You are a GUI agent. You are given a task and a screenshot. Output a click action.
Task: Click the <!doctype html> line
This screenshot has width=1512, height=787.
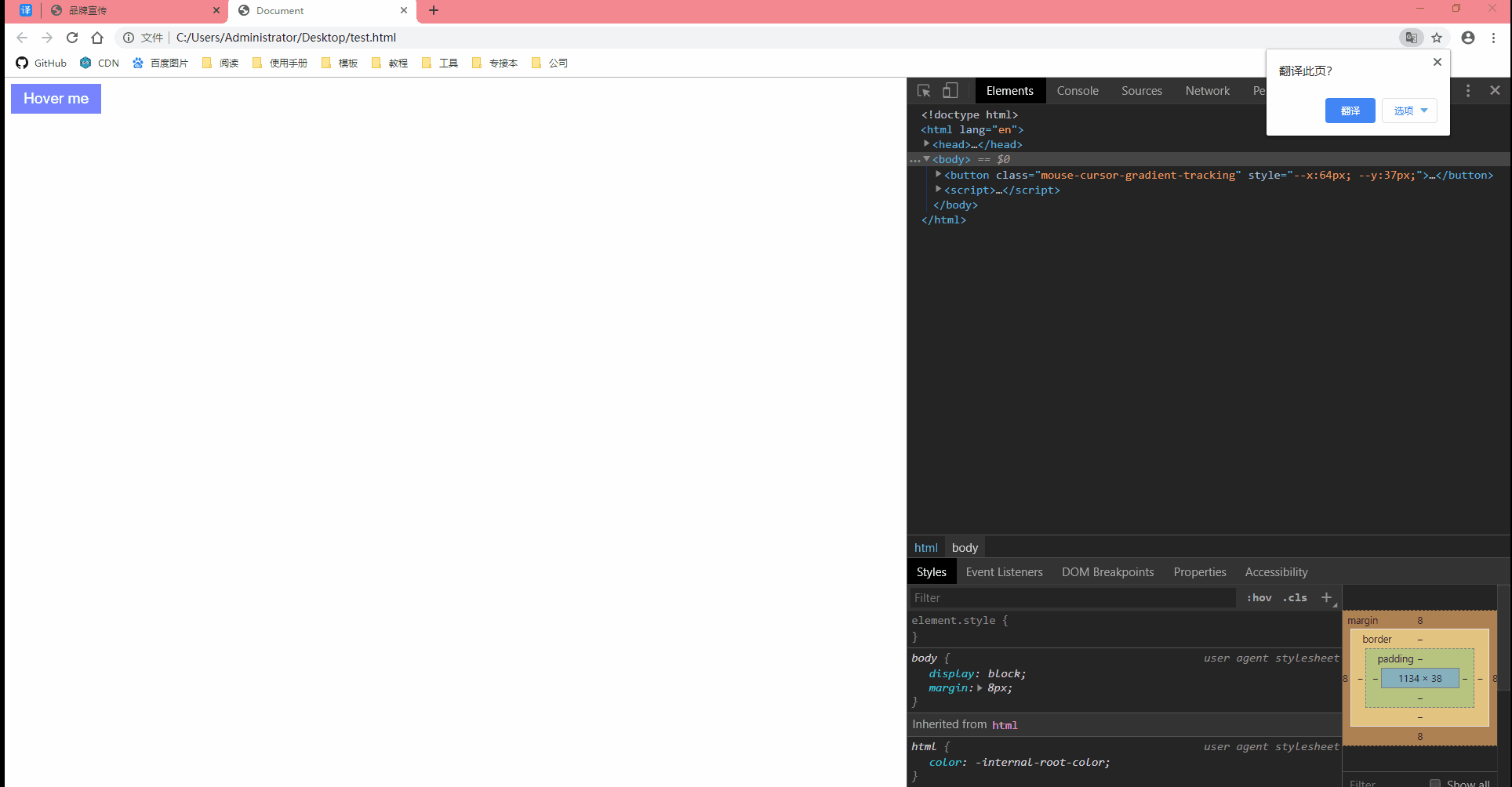[x=969, y=114]
